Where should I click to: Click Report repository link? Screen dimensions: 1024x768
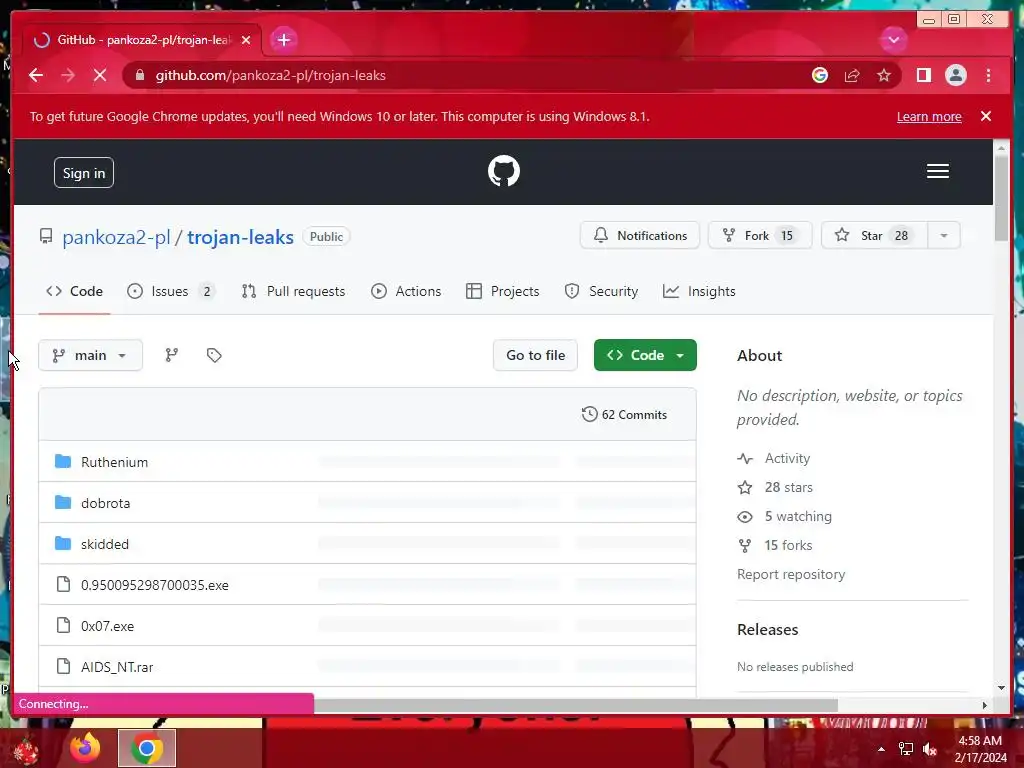(791, 574)
